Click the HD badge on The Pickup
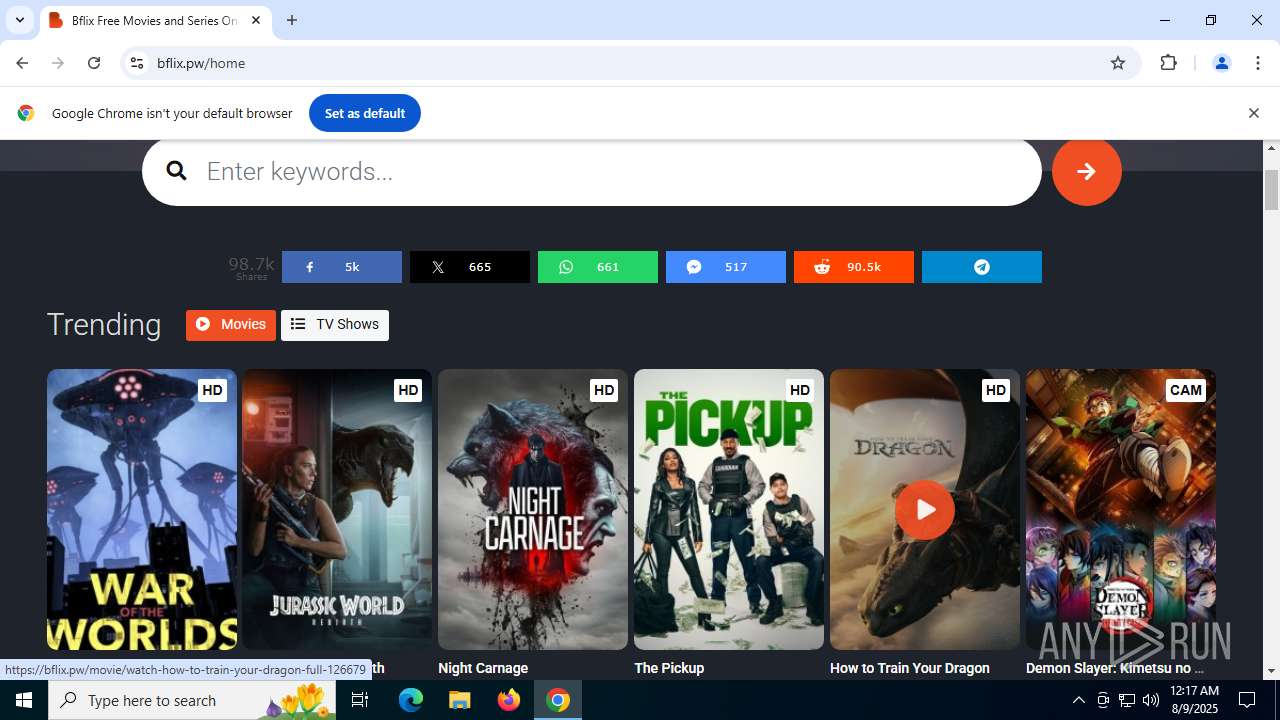This screenshot has width=1280, height=720. (800, 390)
